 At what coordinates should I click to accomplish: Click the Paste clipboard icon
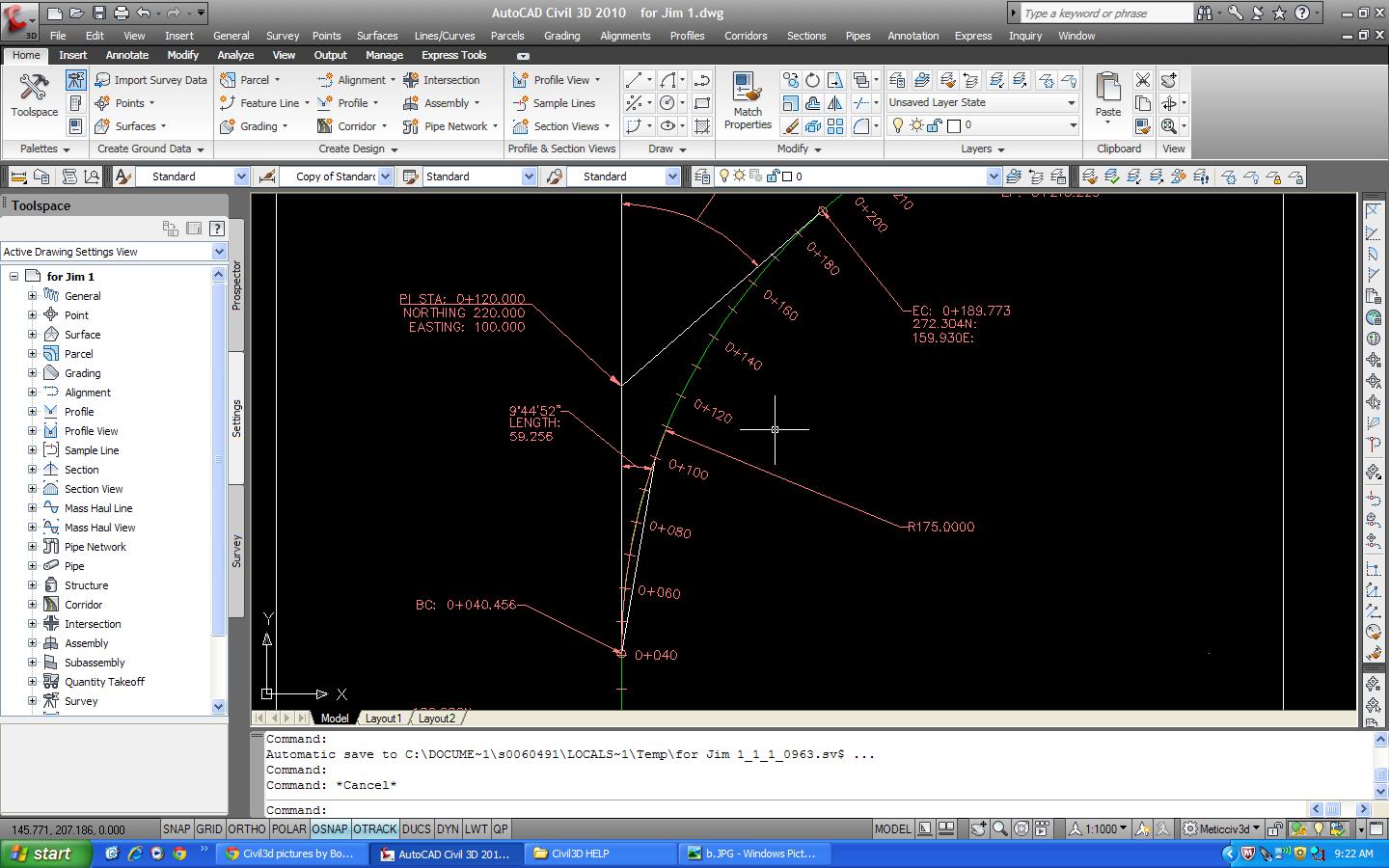tap(1107, 89)
